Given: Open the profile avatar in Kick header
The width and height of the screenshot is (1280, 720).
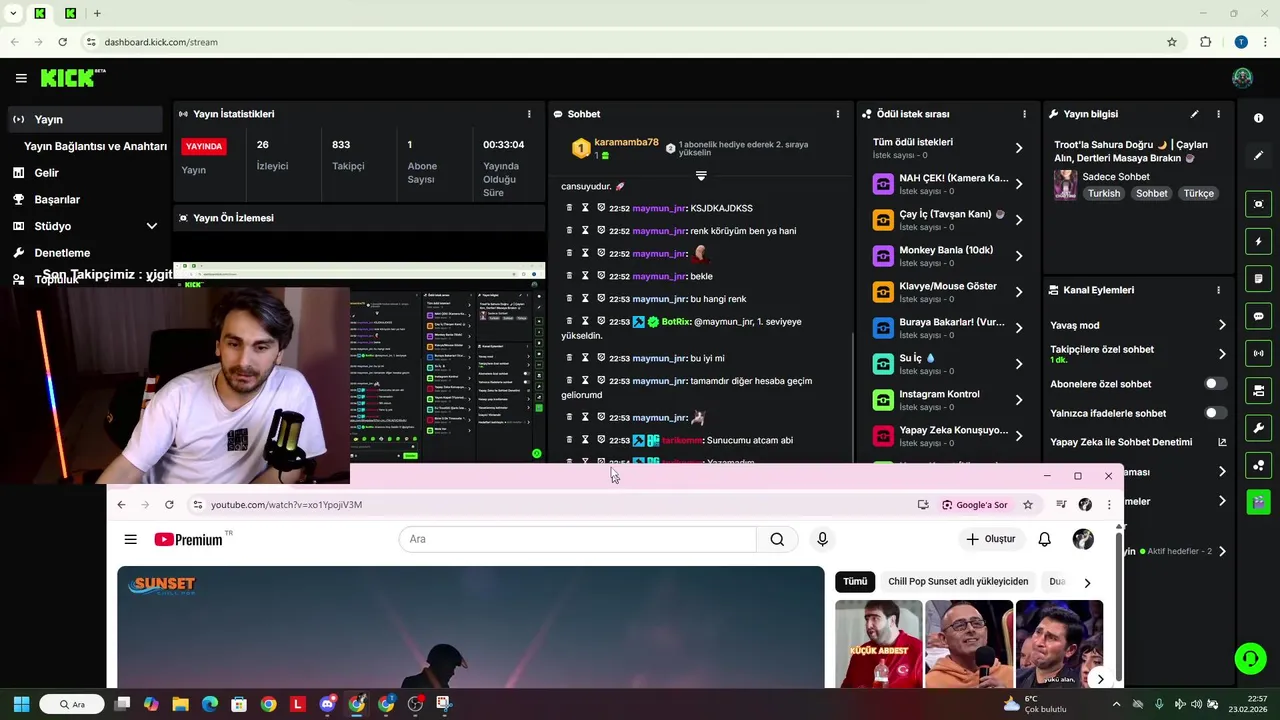Looking at the screenshot, I should click(x=1242, y=78).
